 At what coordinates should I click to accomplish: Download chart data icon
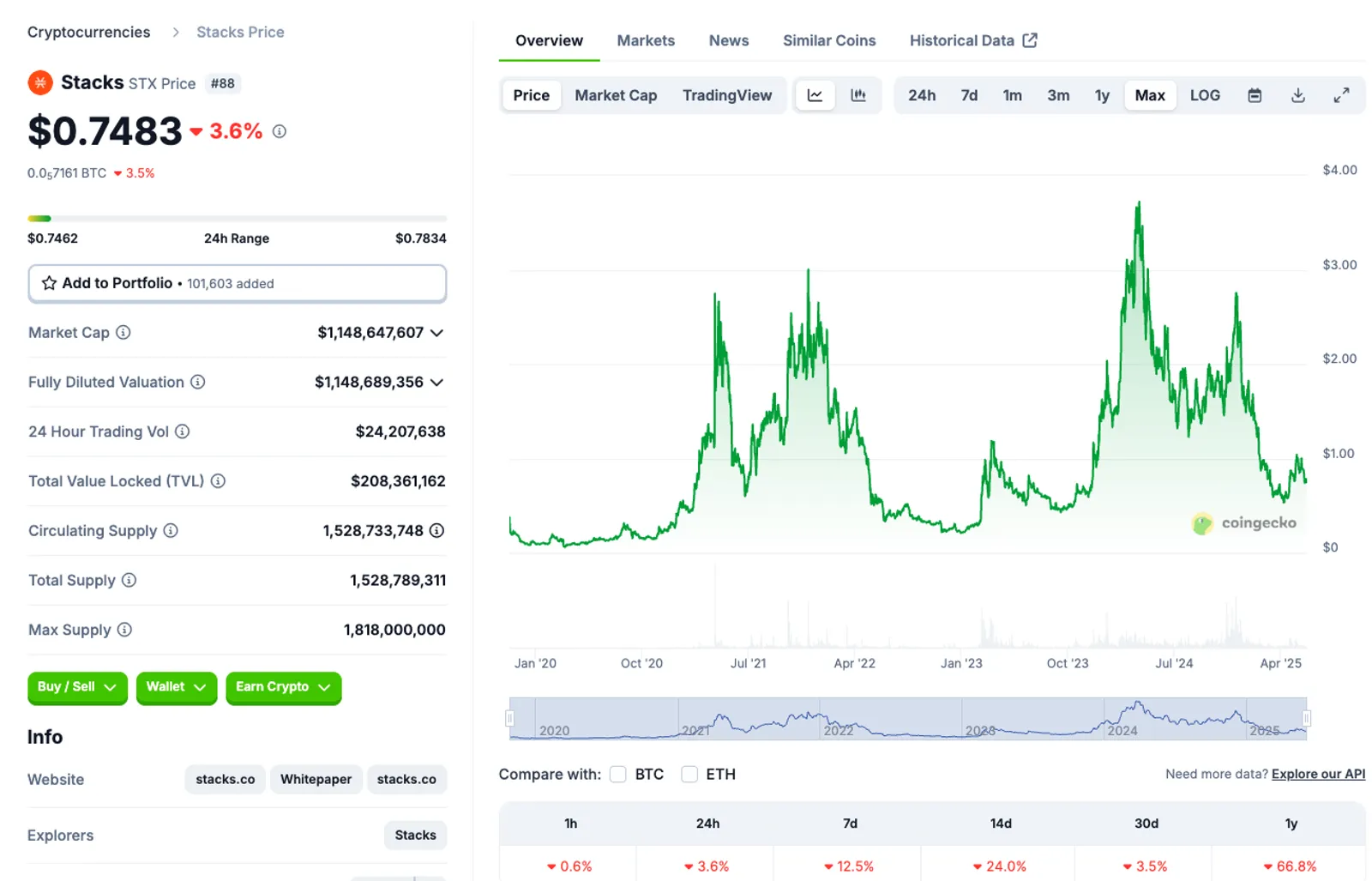click(1298, 95)
